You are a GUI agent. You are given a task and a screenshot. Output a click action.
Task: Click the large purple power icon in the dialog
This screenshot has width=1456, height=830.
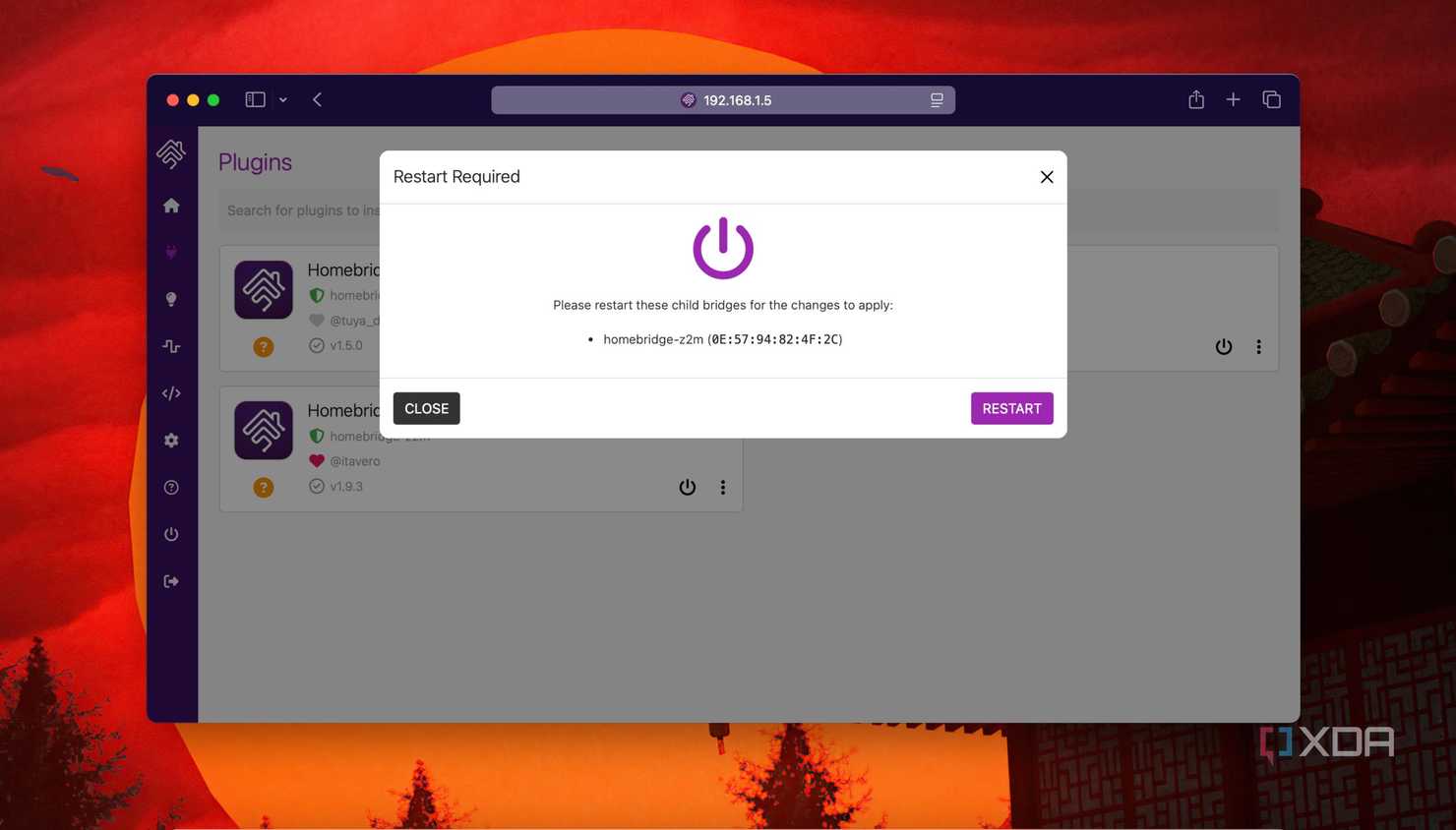click(x=723, y=248)
